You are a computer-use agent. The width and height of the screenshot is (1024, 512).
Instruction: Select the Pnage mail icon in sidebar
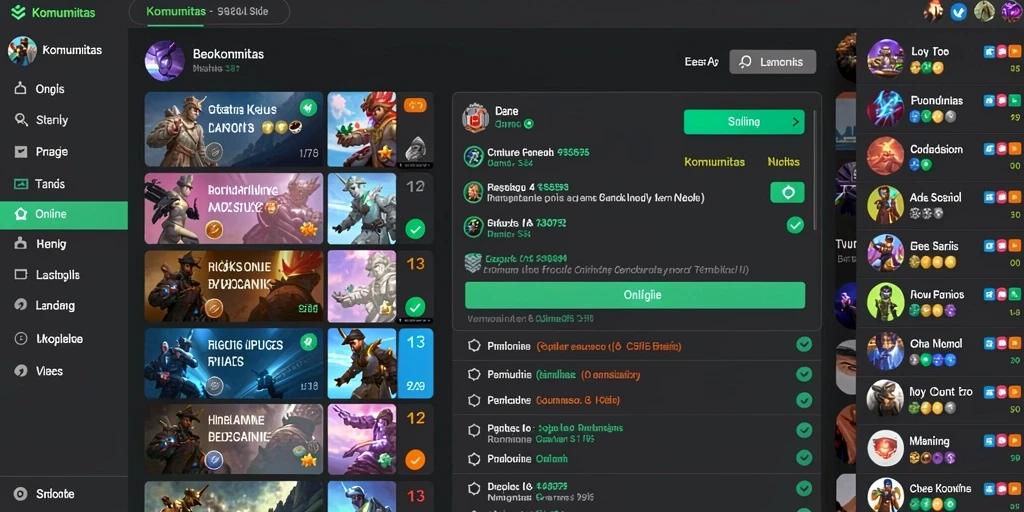click(x=21, y=152)
